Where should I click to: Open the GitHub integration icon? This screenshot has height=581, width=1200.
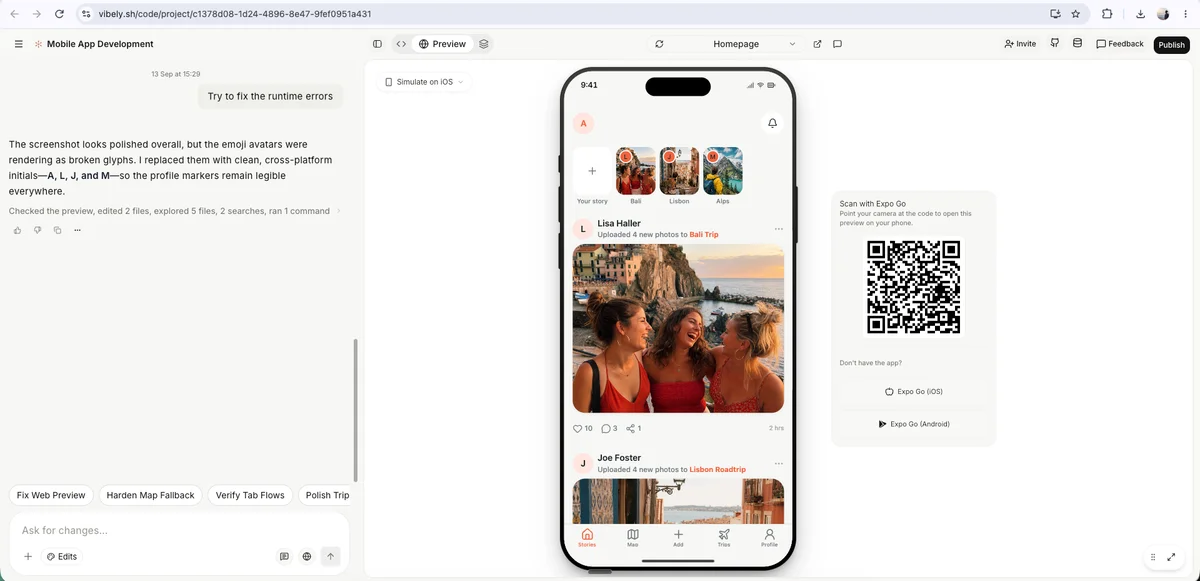click(x=1055, y=44)
